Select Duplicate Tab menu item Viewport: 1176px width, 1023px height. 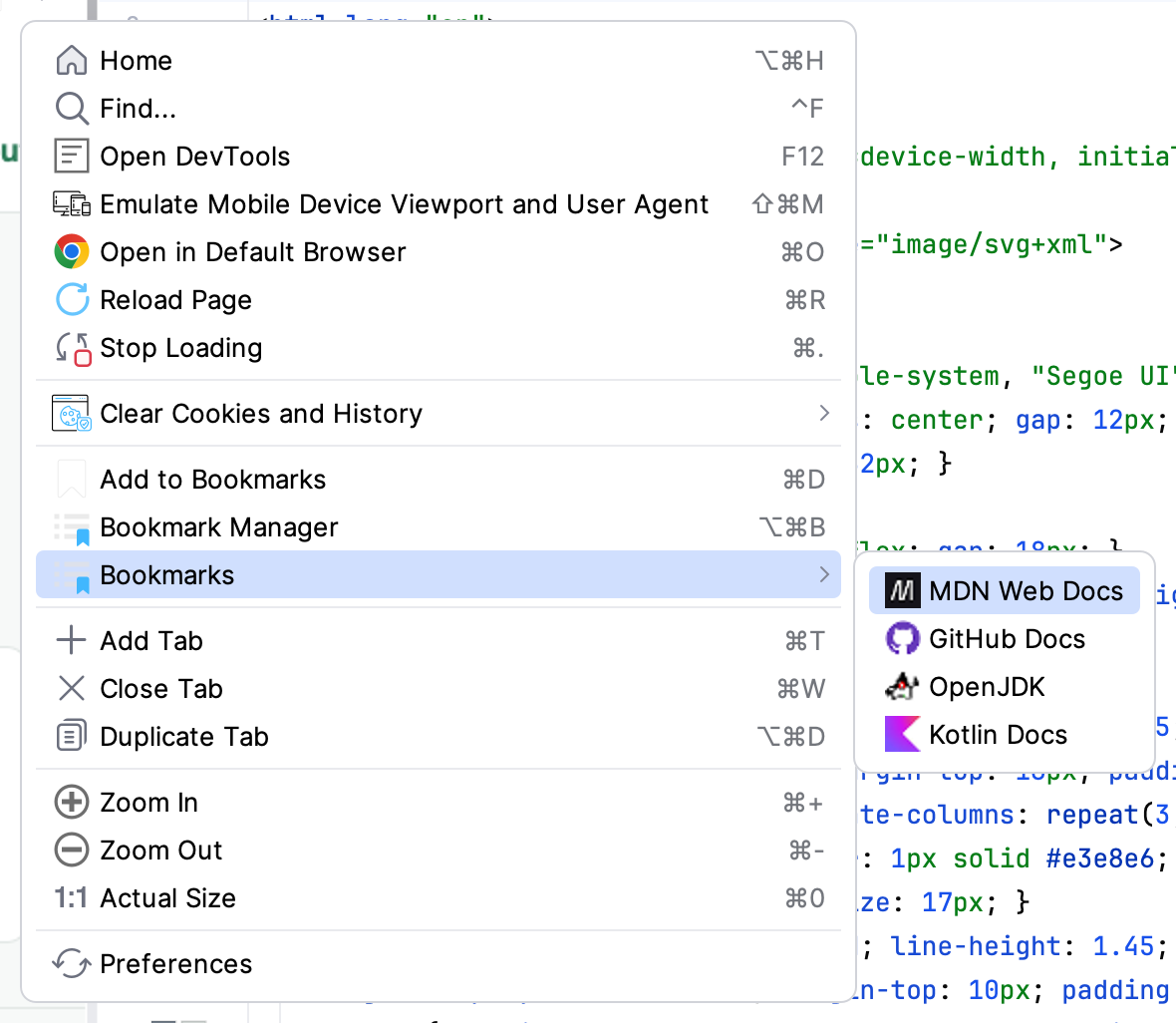[439, 737]
